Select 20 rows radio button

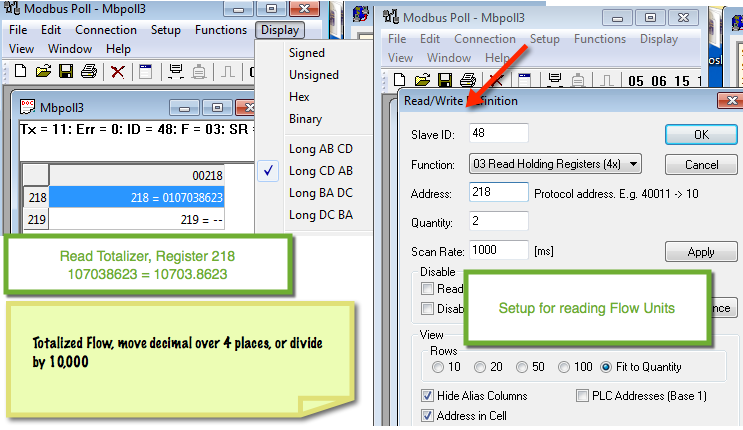[480, 367]
